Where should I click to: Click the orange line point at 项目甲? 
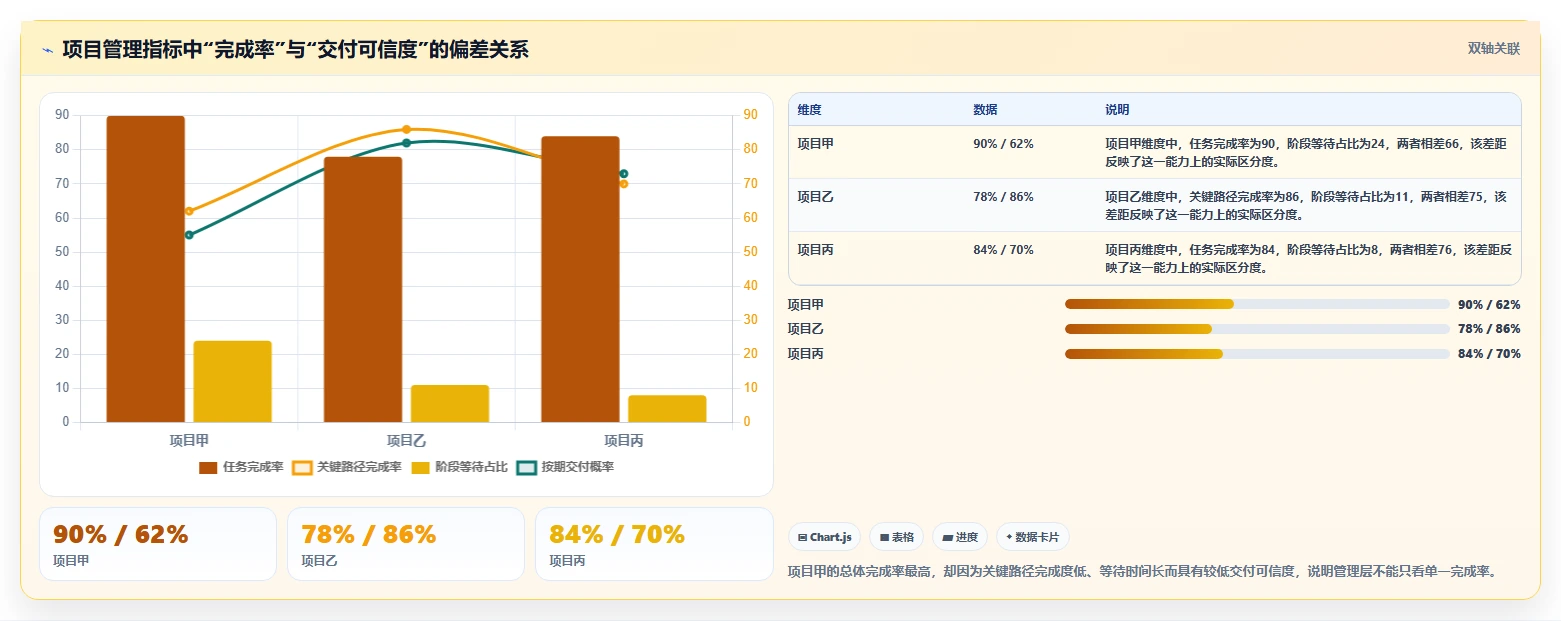(x=189, y=211)
